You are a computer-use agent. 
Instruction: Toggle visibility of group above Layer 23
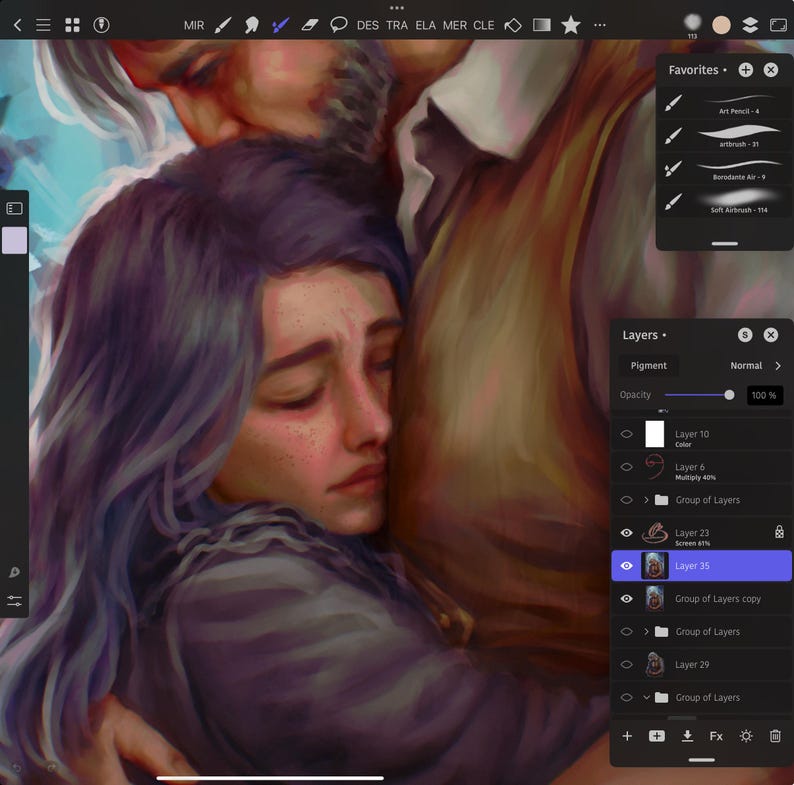click(626, 500)
